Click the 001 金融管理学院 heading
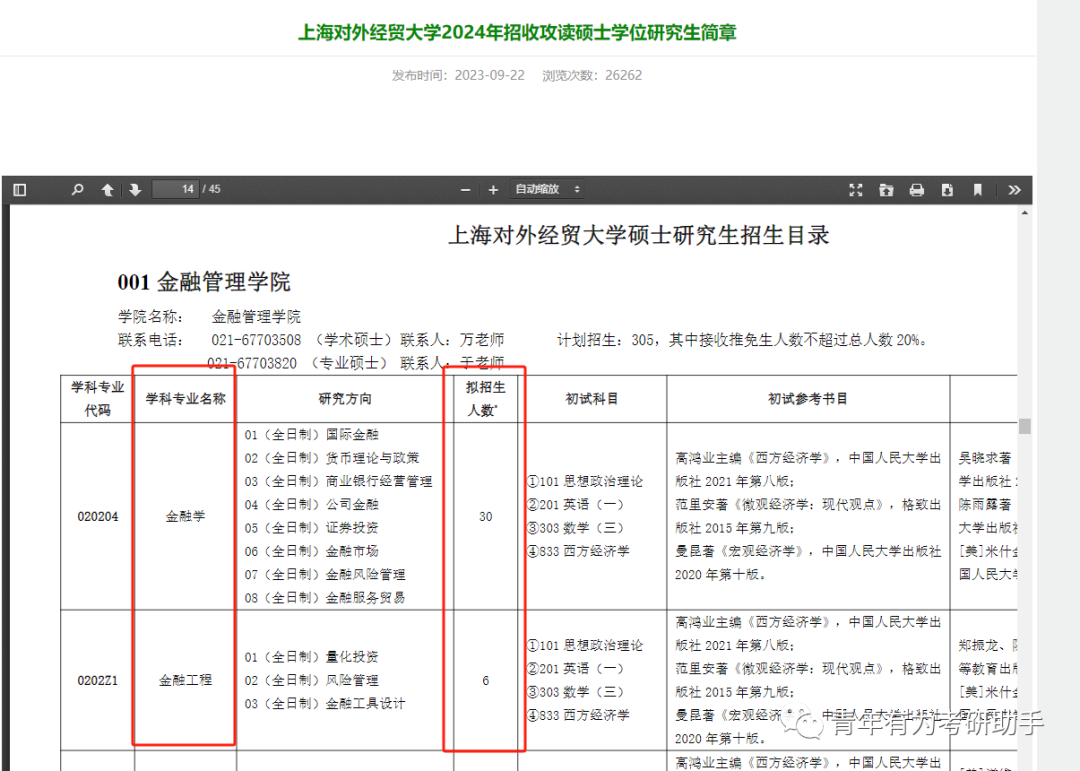The width and height of the screenshot is (1080, 771). click(x=204, y=282)
